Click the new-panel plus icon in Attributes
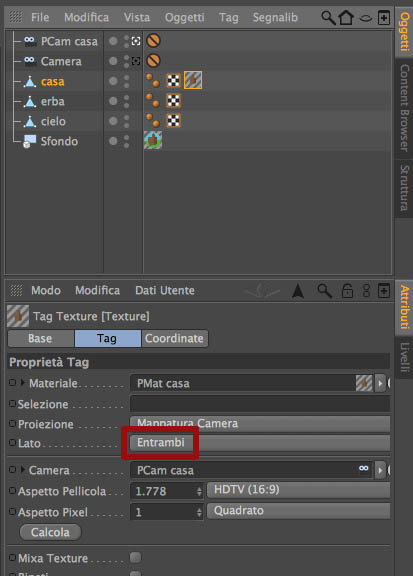 pyautogui.click(x=384, y=291)
